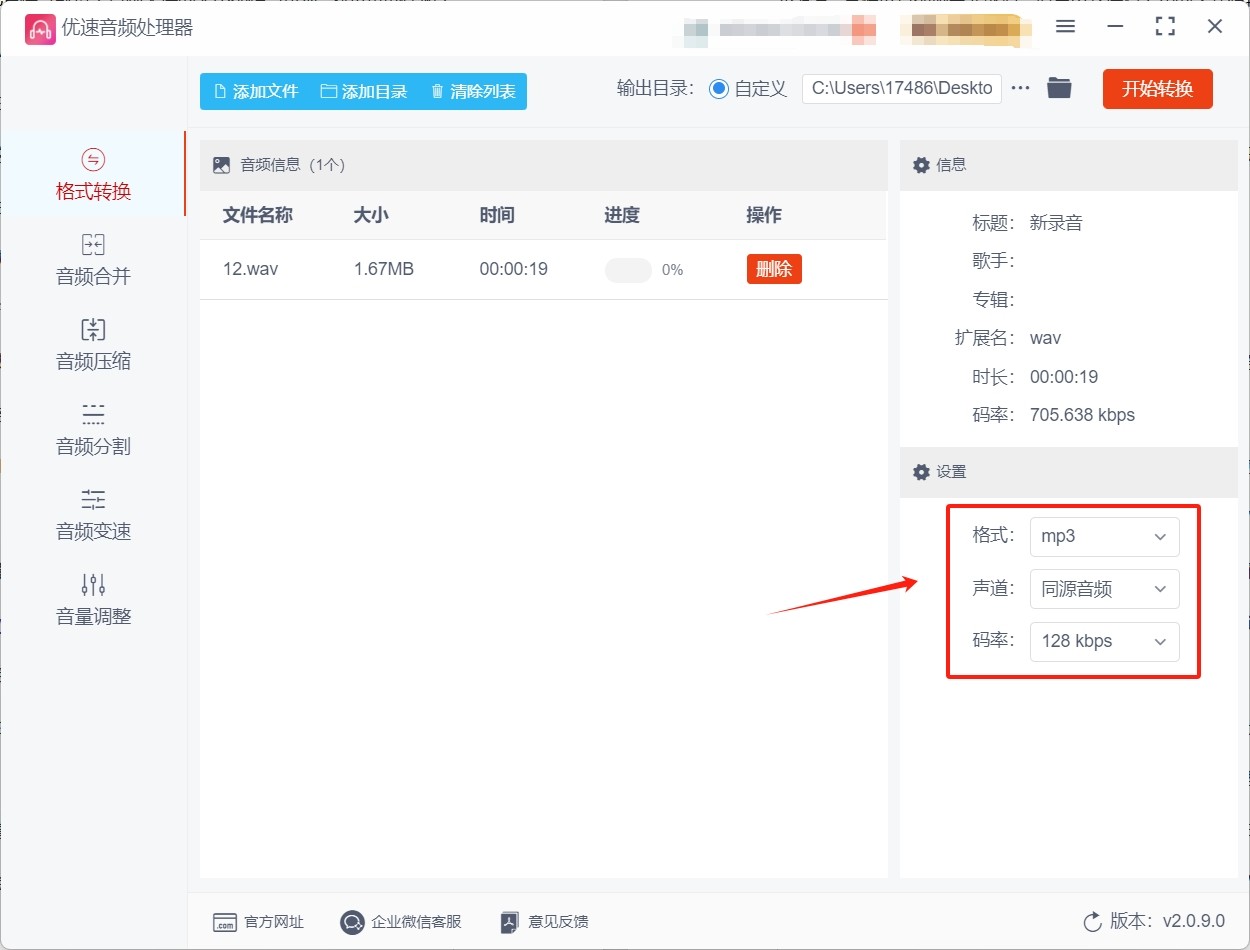Open the hamburger menu in title bar
This screenshot has height=950, width=1250.
pyautogui.click(x=1065, y=27)
